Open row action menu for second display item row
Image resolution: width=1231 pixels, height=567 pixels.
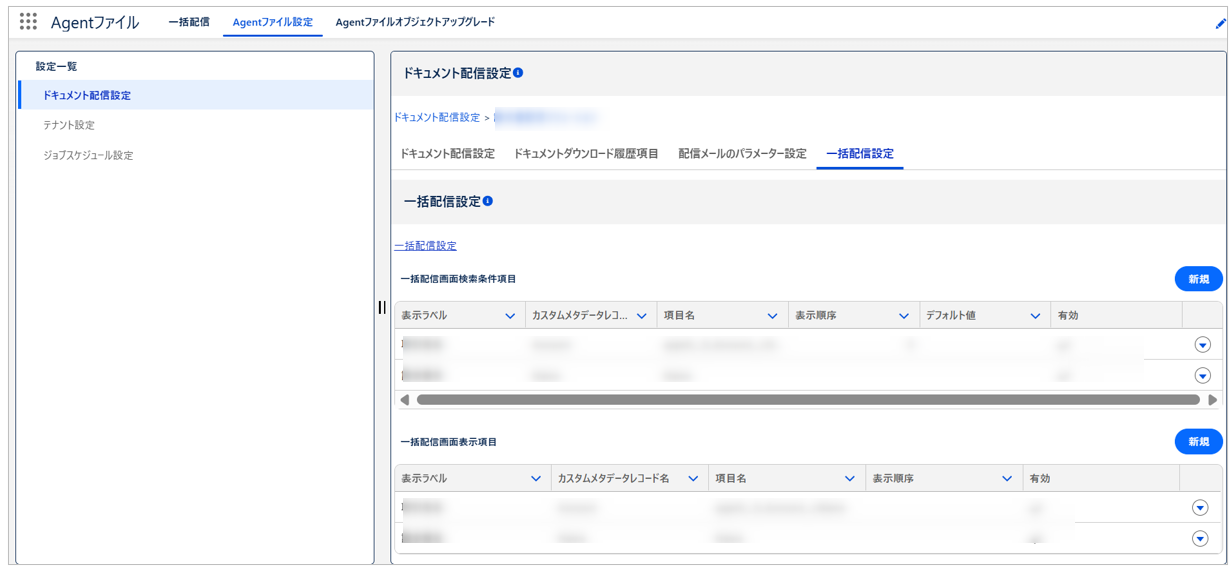pos(1200,539)
